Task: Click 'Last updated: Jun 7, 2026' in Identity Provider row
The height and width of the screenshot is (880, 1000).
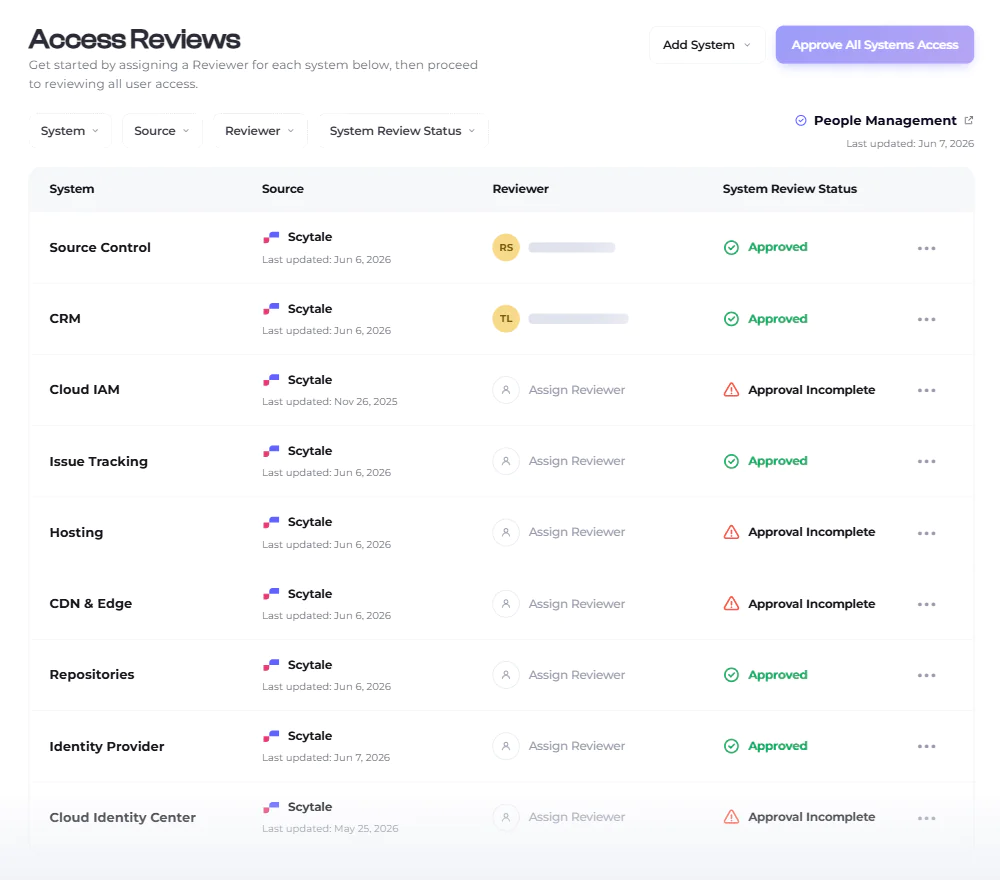Action: (326, 758)
